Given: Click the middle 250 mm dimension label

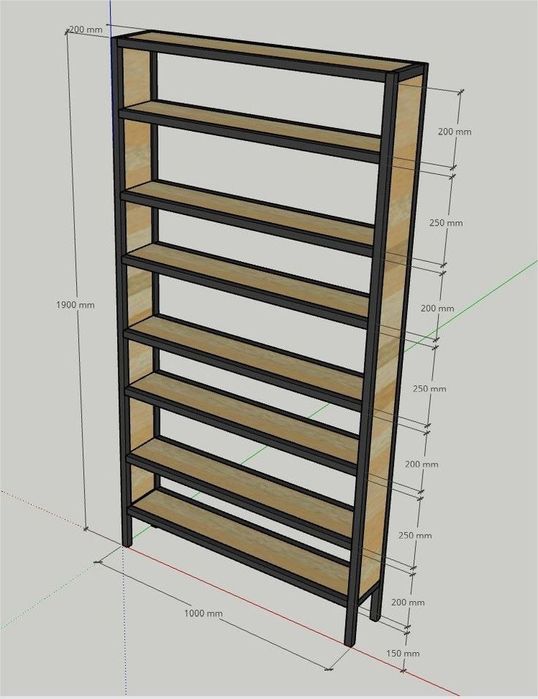Looking at the screenshot, I should click(x=429, y=389).
